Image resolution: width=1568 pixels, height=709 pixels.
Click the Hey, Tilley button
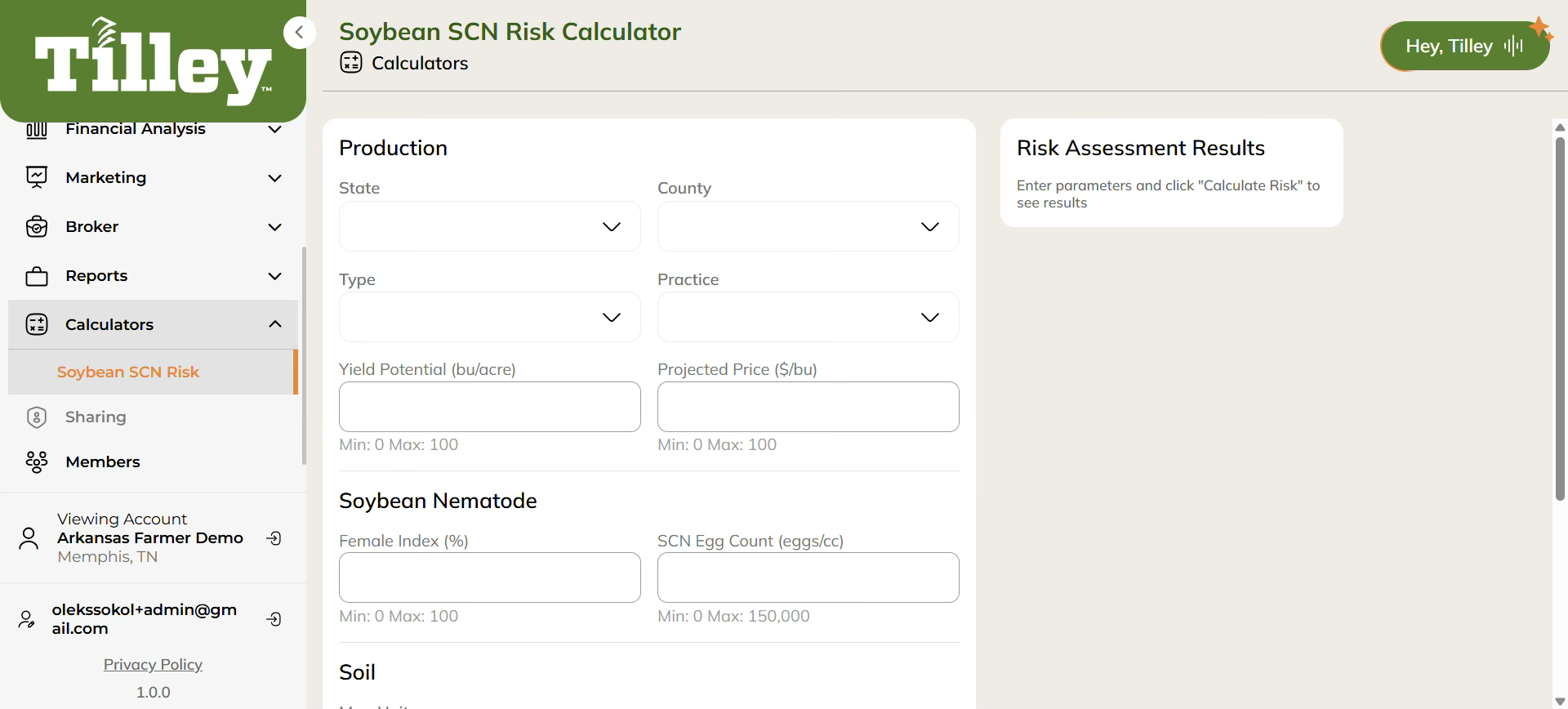1464,46
